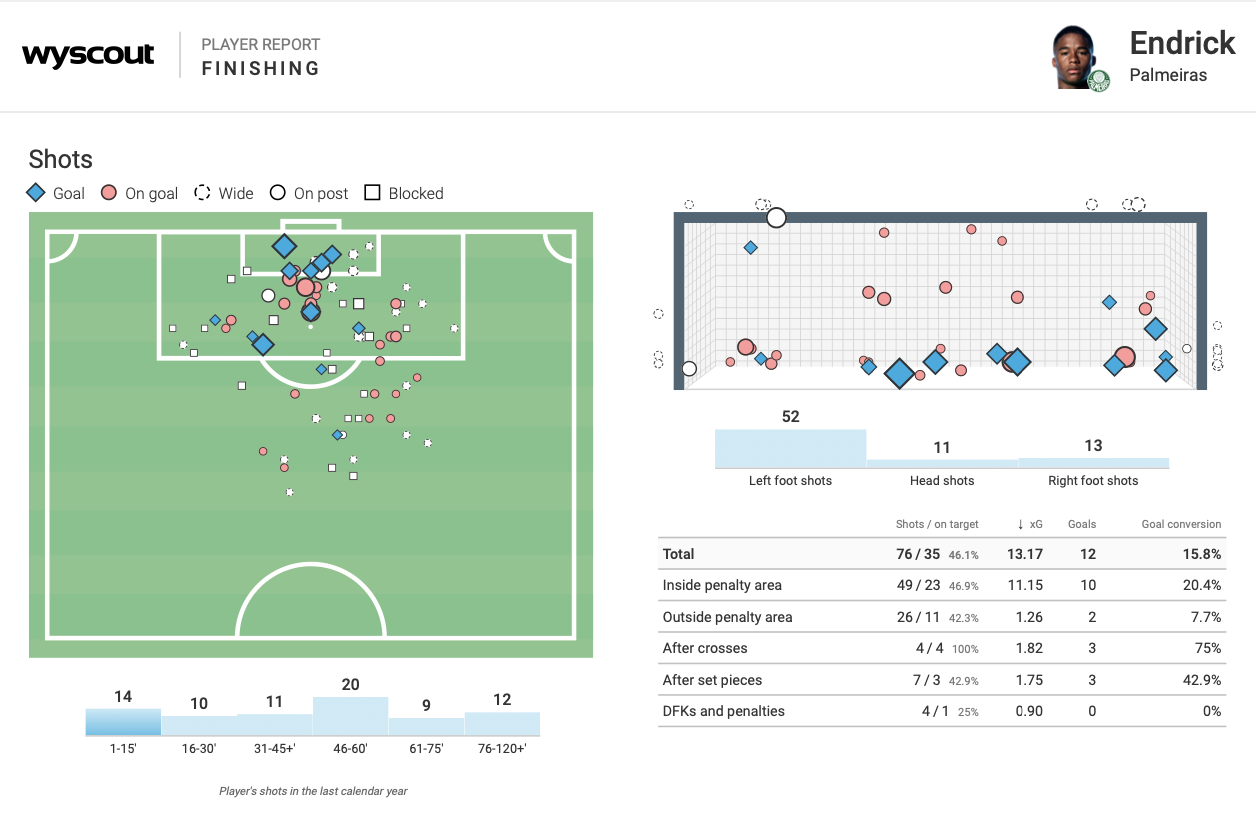Click the Inside penalty area table row
Image resolution: width=1256 pixels, height=814 pixels.
pyautogui.click(x=940, y=585)
